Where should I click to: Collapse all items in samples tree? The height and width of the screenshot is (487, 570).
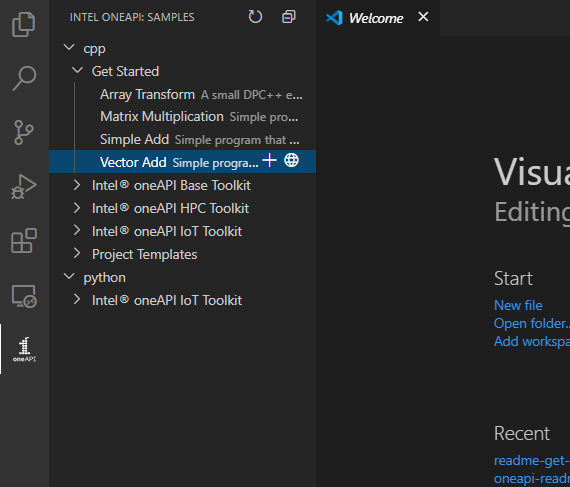pyautogui.click(x=289, y=17)
